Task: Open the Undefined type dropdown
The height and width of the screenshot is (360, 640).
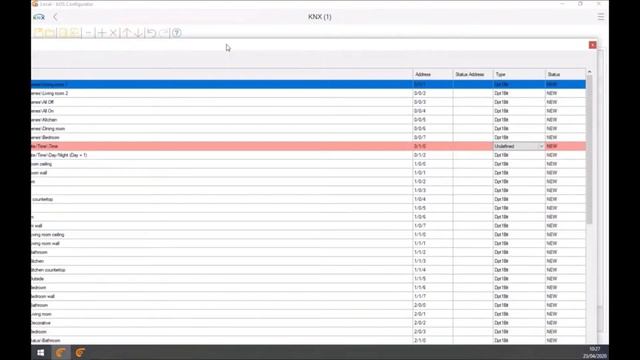Action: (x=541, y=146)
